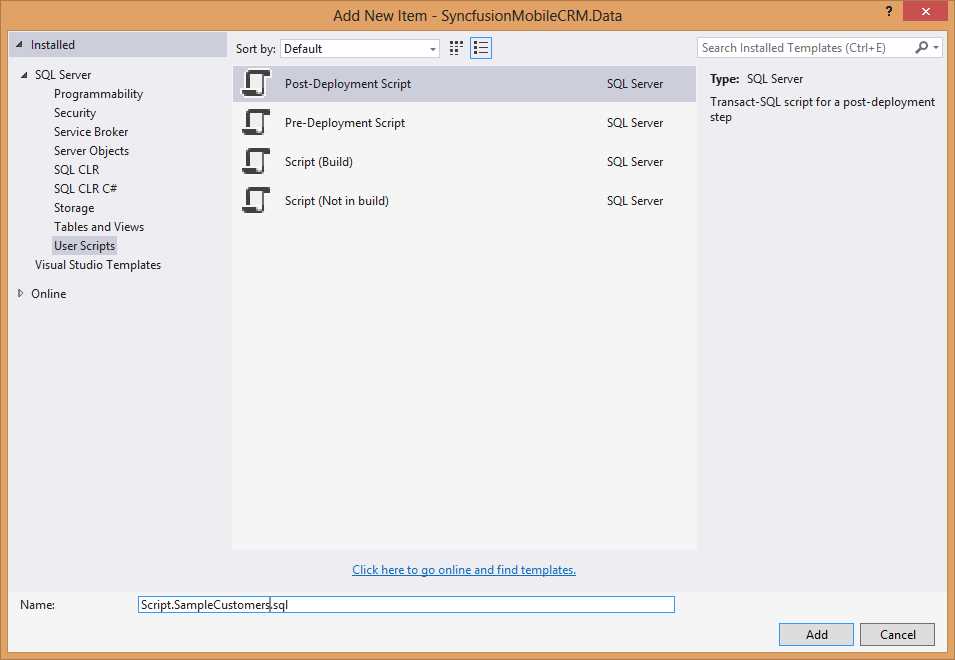The width and height of the screenshot is (955, 660).
Task: Select the Server Objects category
Action: [x=91, y=150]
